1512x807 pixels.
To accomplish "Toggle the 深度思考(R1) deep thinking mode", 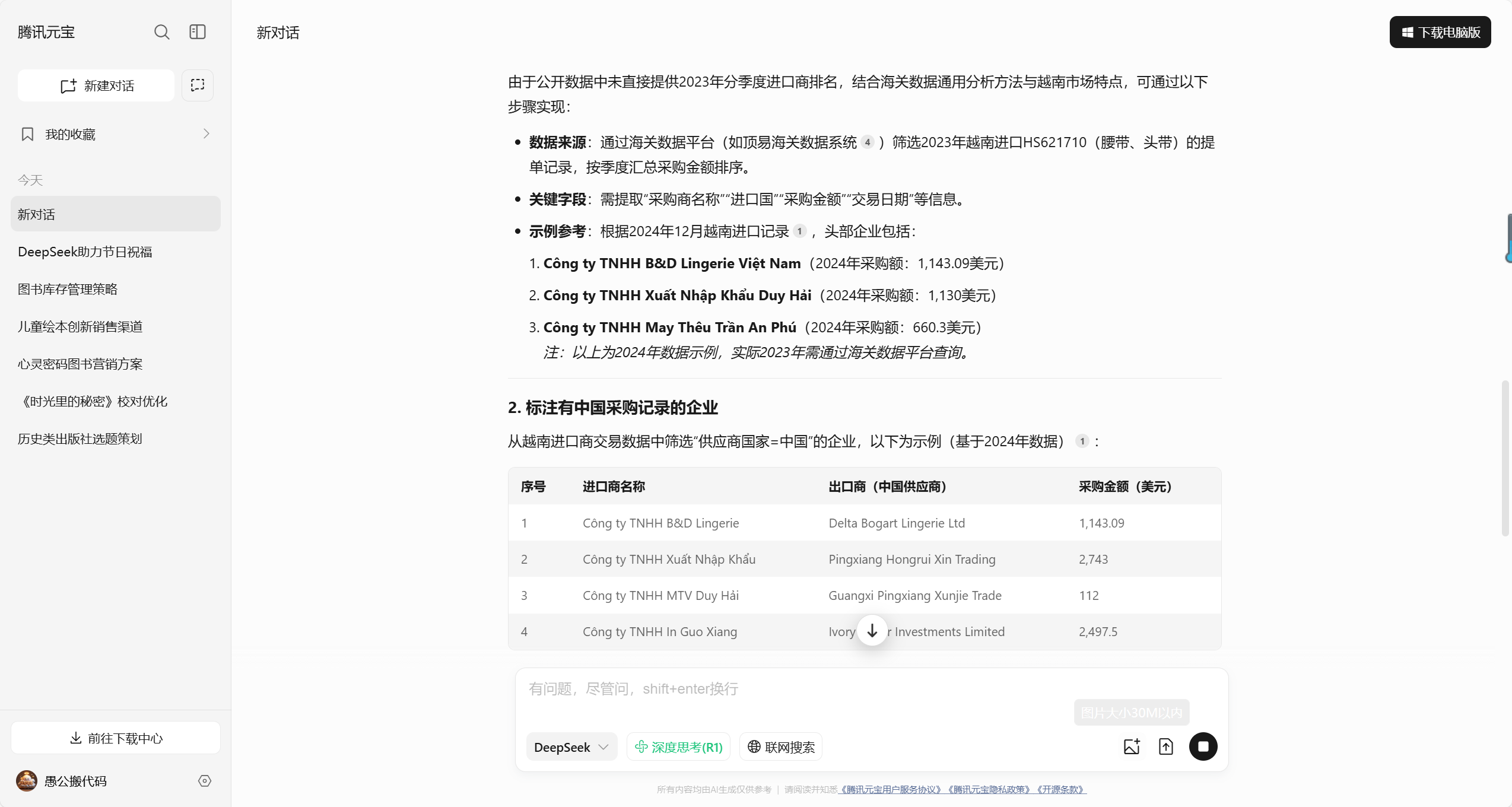I will [x=678, y=747].
